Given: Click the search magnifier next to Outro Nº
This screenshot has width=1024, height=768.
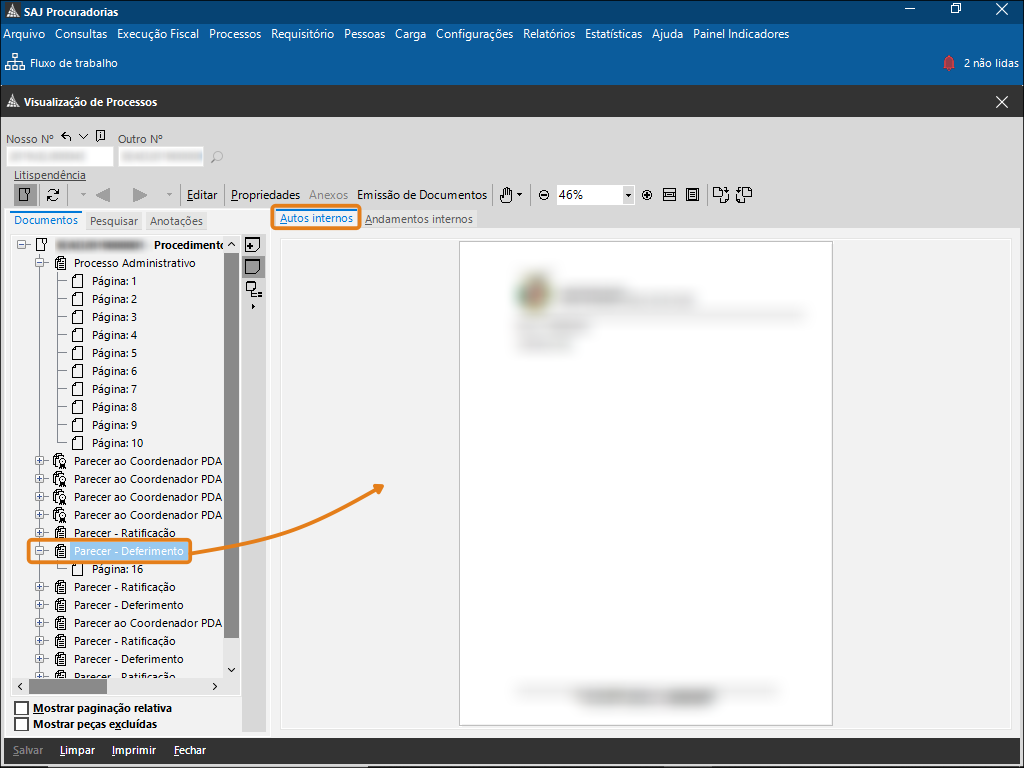Looking at the screenshot, I should coord(217,157).
